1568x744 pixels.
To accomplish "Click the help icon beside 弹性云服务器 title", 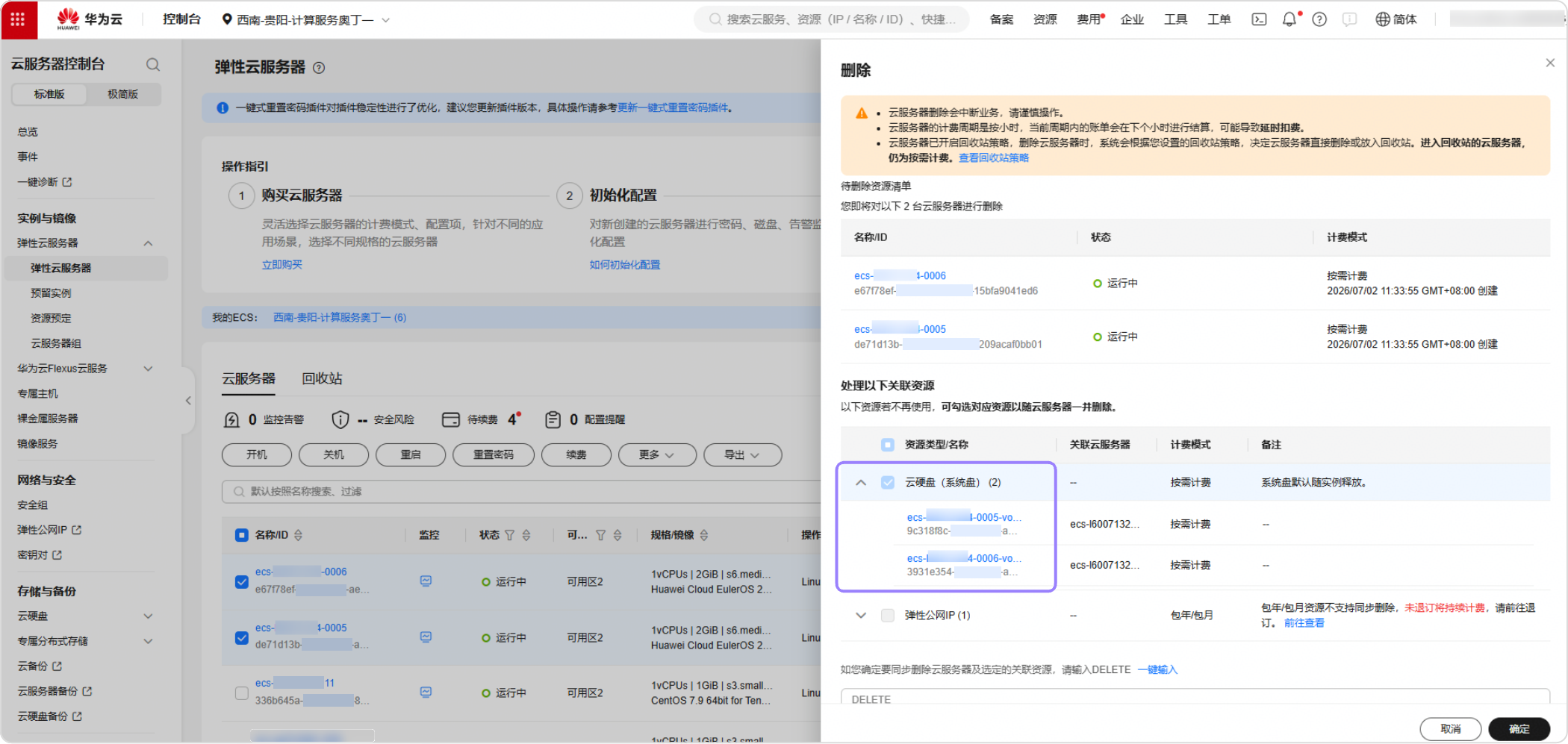I will (319, 68).
